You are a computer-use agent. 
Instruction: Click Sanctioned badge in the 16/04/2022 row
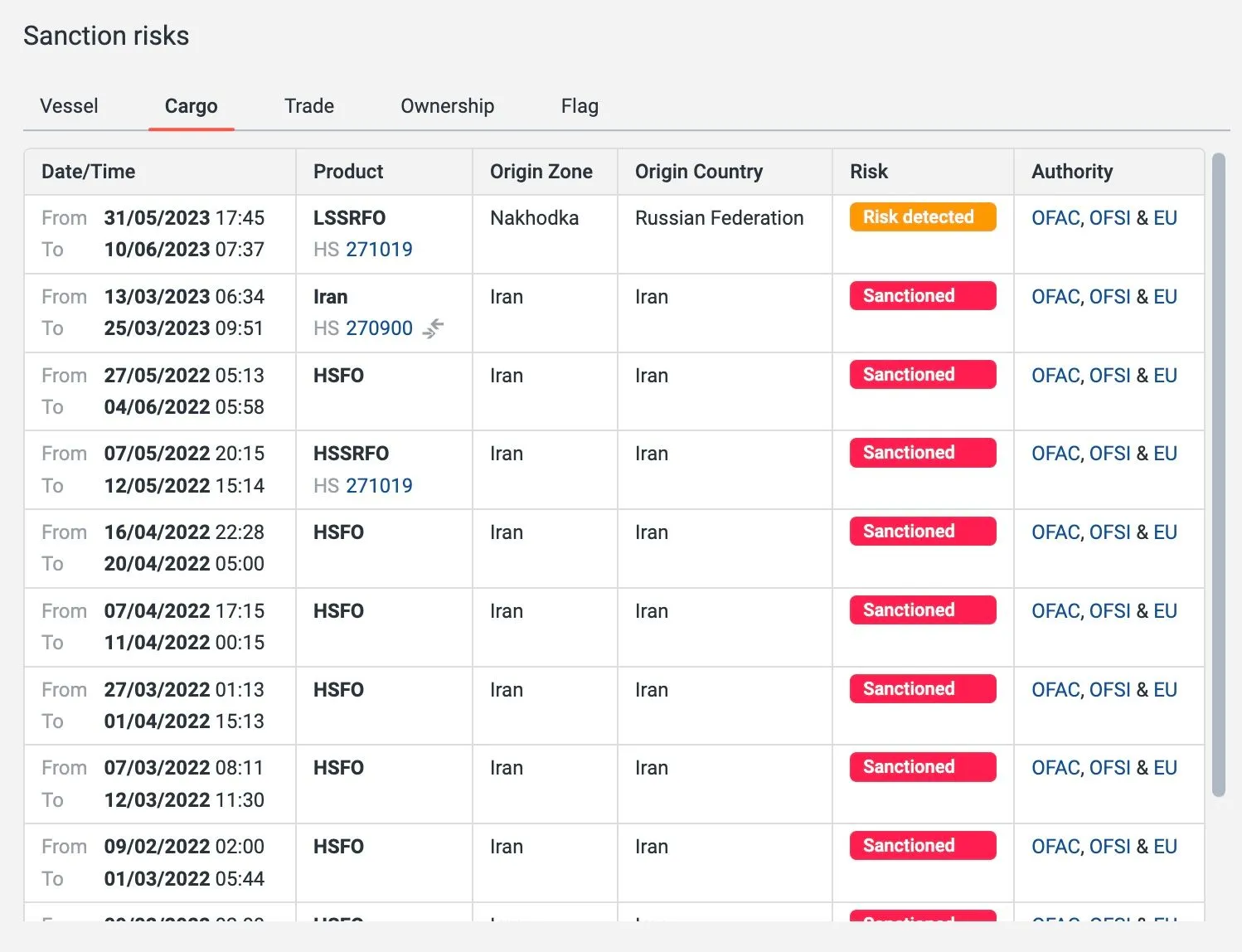(x=923, y=532)
